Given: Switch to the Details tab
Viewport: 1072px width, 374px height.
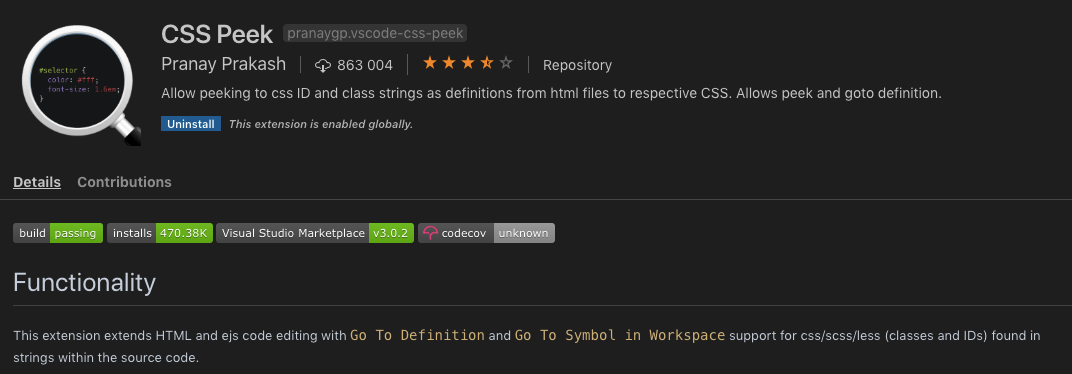Looking at the screenshot, I should coord(37,182).
